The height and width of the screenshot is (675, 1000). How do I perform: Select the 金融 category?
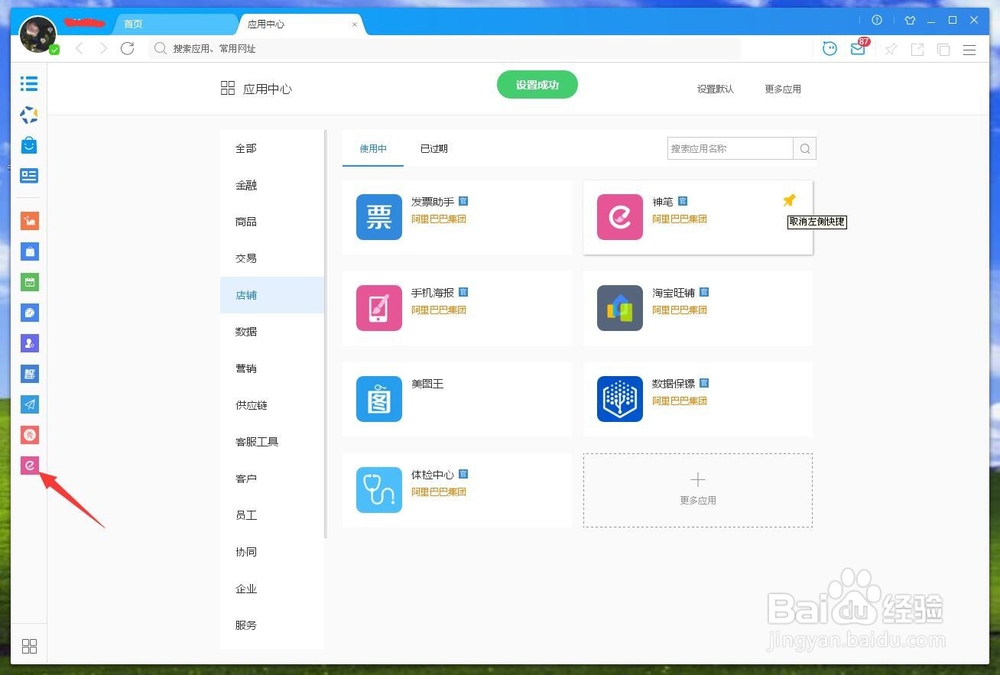[272, 185]
